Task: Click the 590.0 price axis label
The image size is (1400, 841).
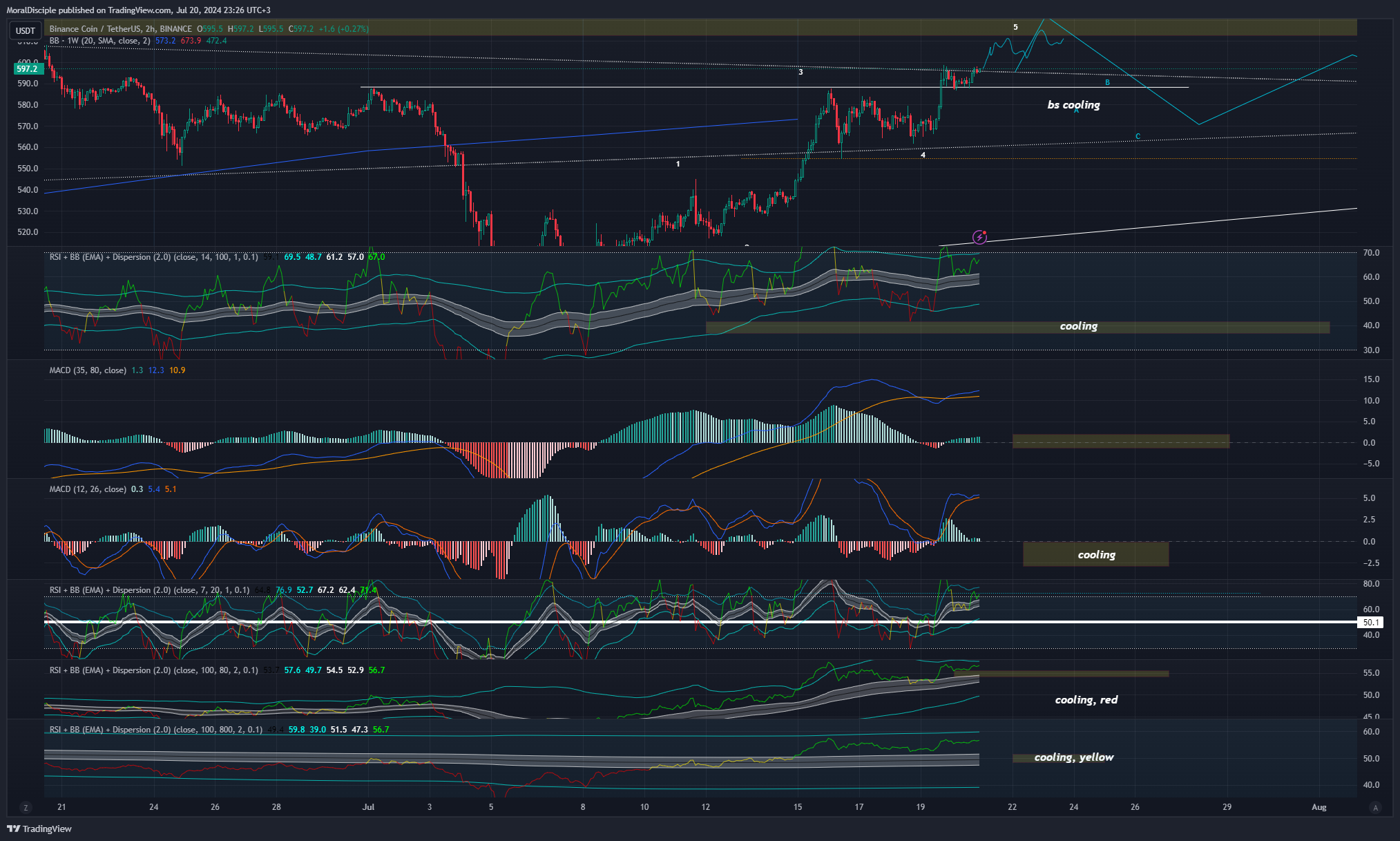Action: tap(28, 84)
